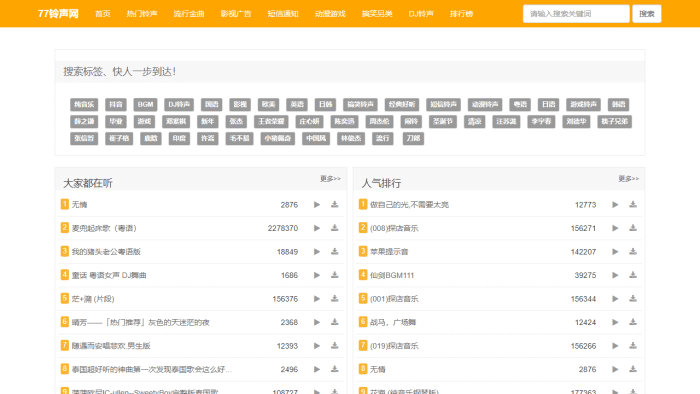Download the track with 156376 plays
This screenshot has height=394, width=700.
coord(334,299)
